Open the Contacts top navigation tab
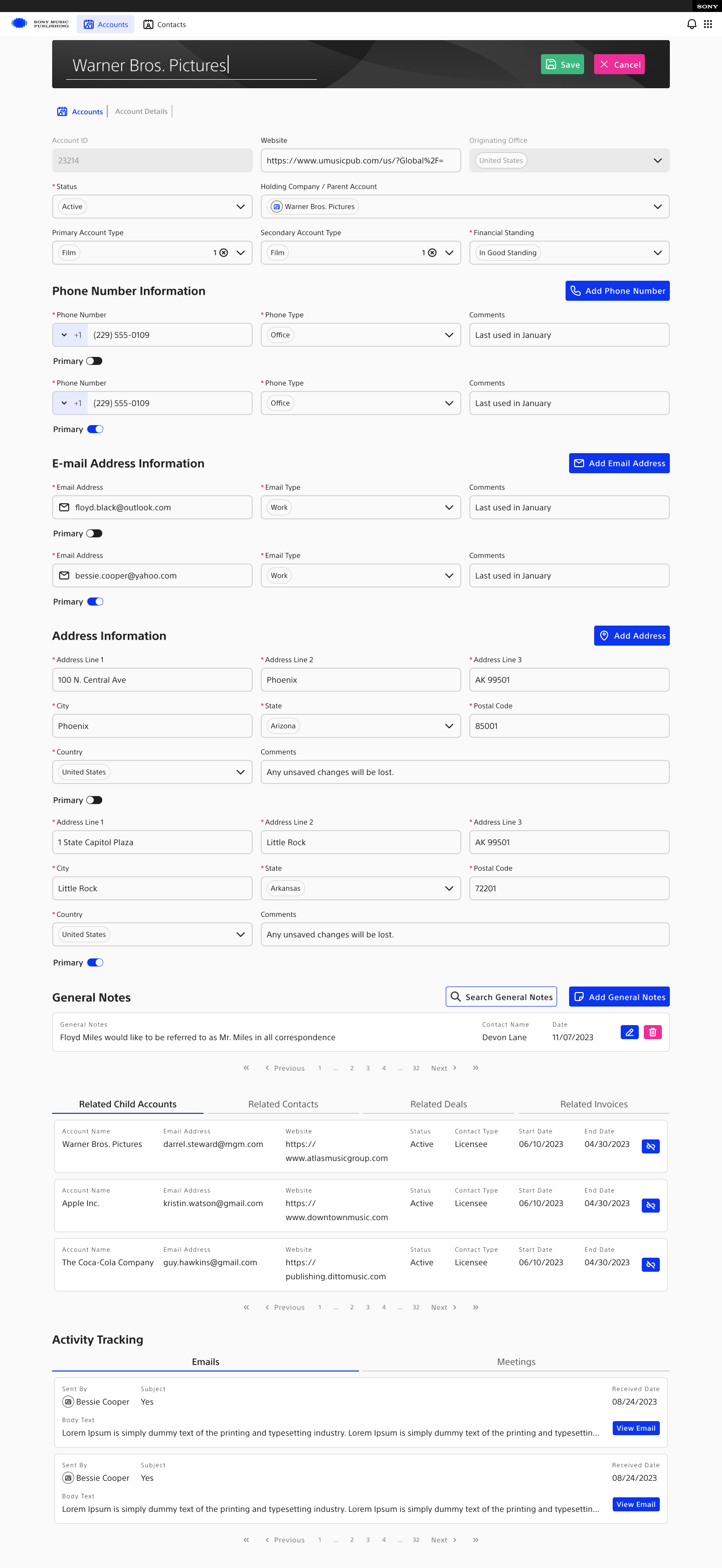 164,25
